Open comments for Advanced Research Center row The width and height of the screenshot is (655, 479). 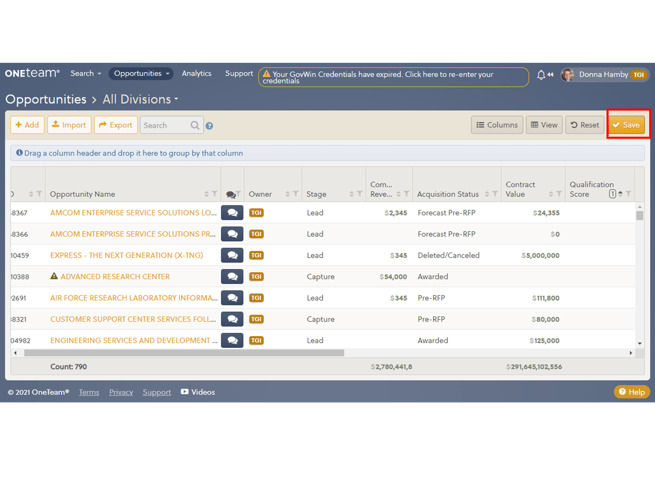click(232, 276)
